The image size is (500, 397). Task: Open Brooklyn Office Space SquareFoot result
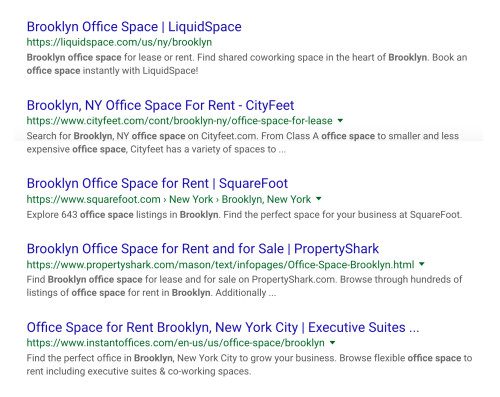157,183
